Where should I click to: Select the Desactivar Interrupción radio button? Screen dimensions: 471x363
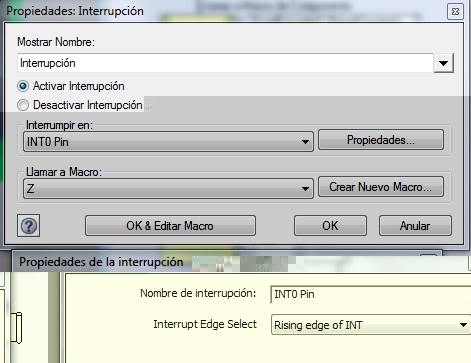[23, 105]
